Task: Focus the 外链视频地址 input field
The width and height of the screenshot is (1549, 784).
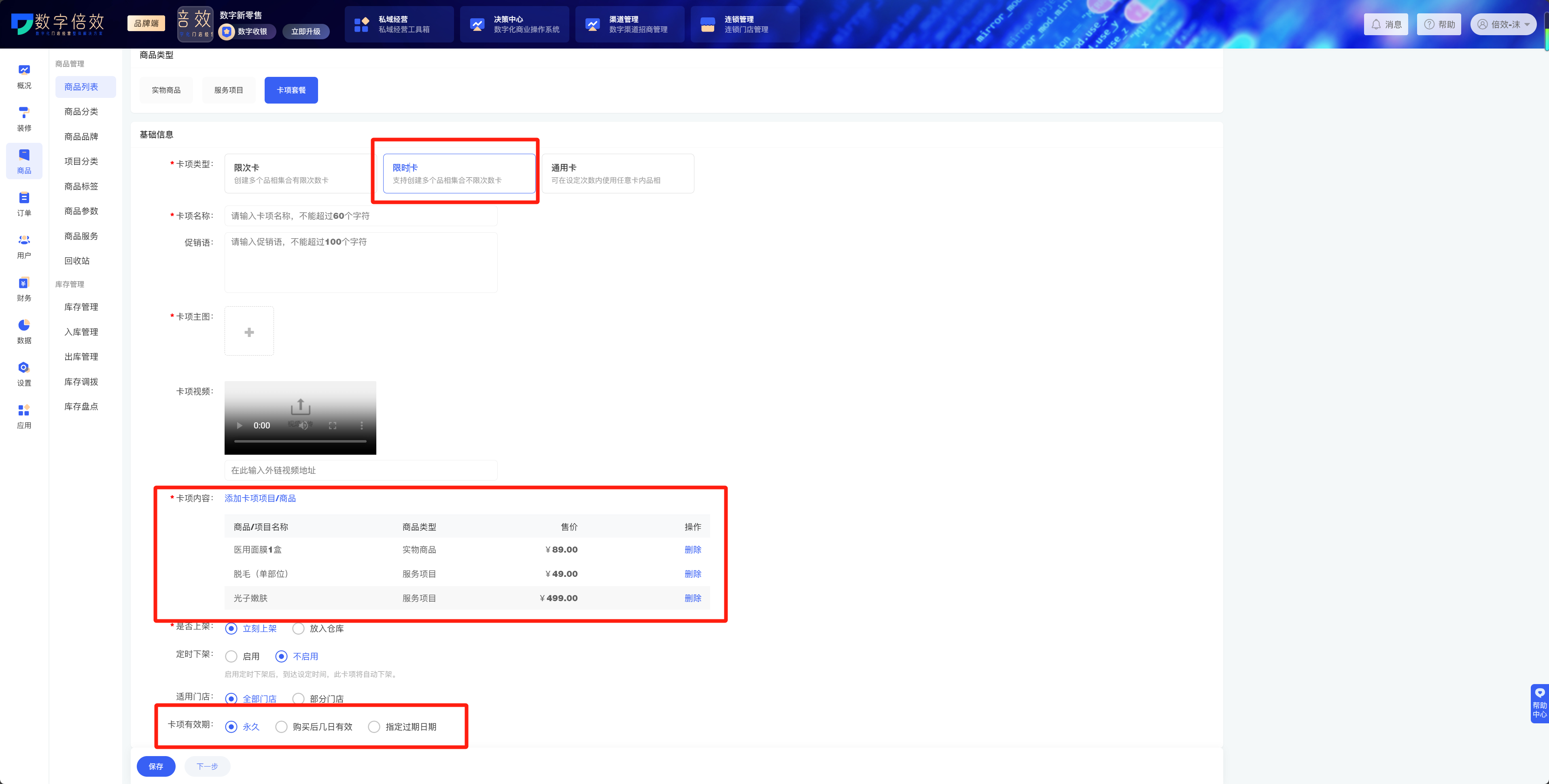Action: coord(361,470)
